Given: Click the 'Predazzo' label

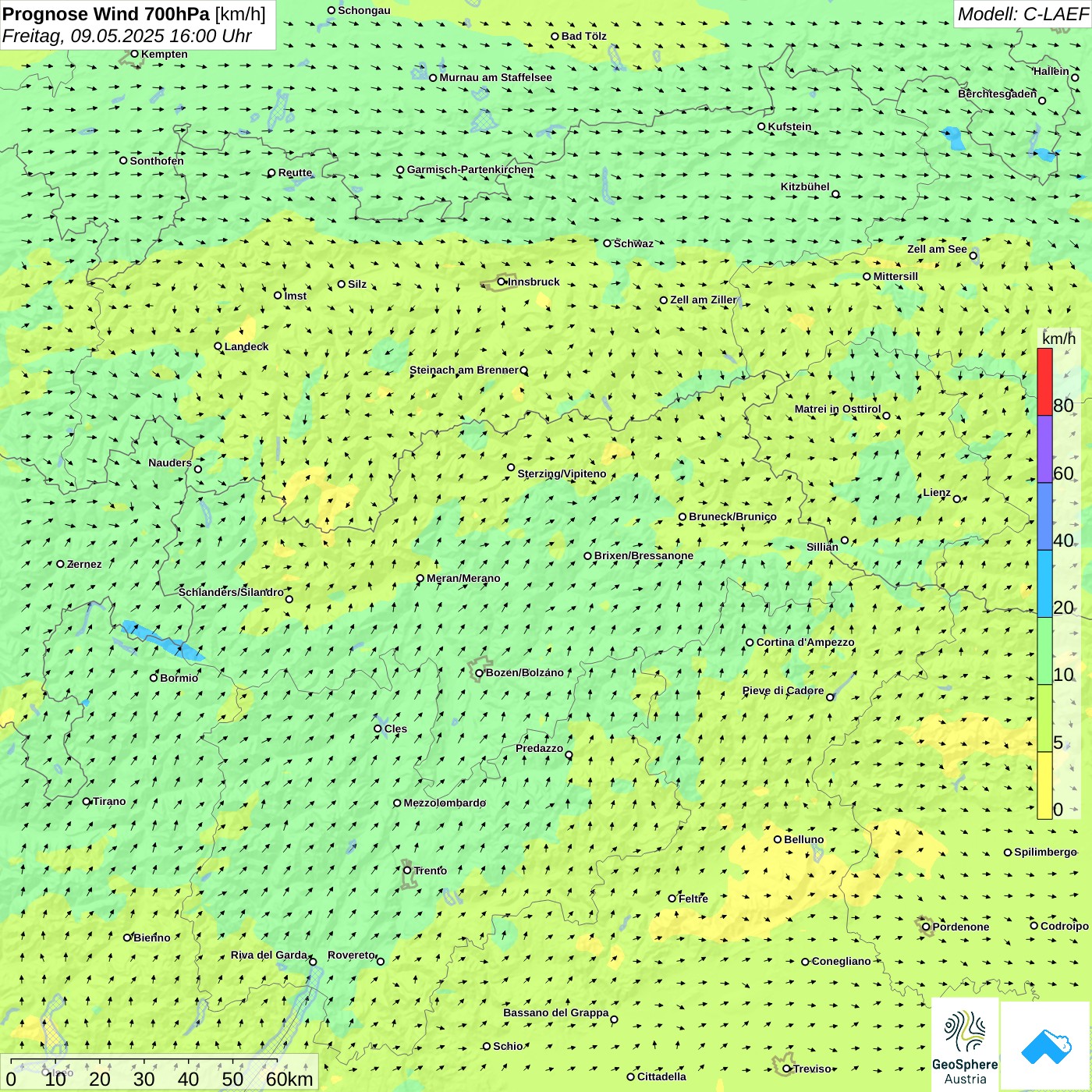Looking at the screenshot, I should 539,748.
